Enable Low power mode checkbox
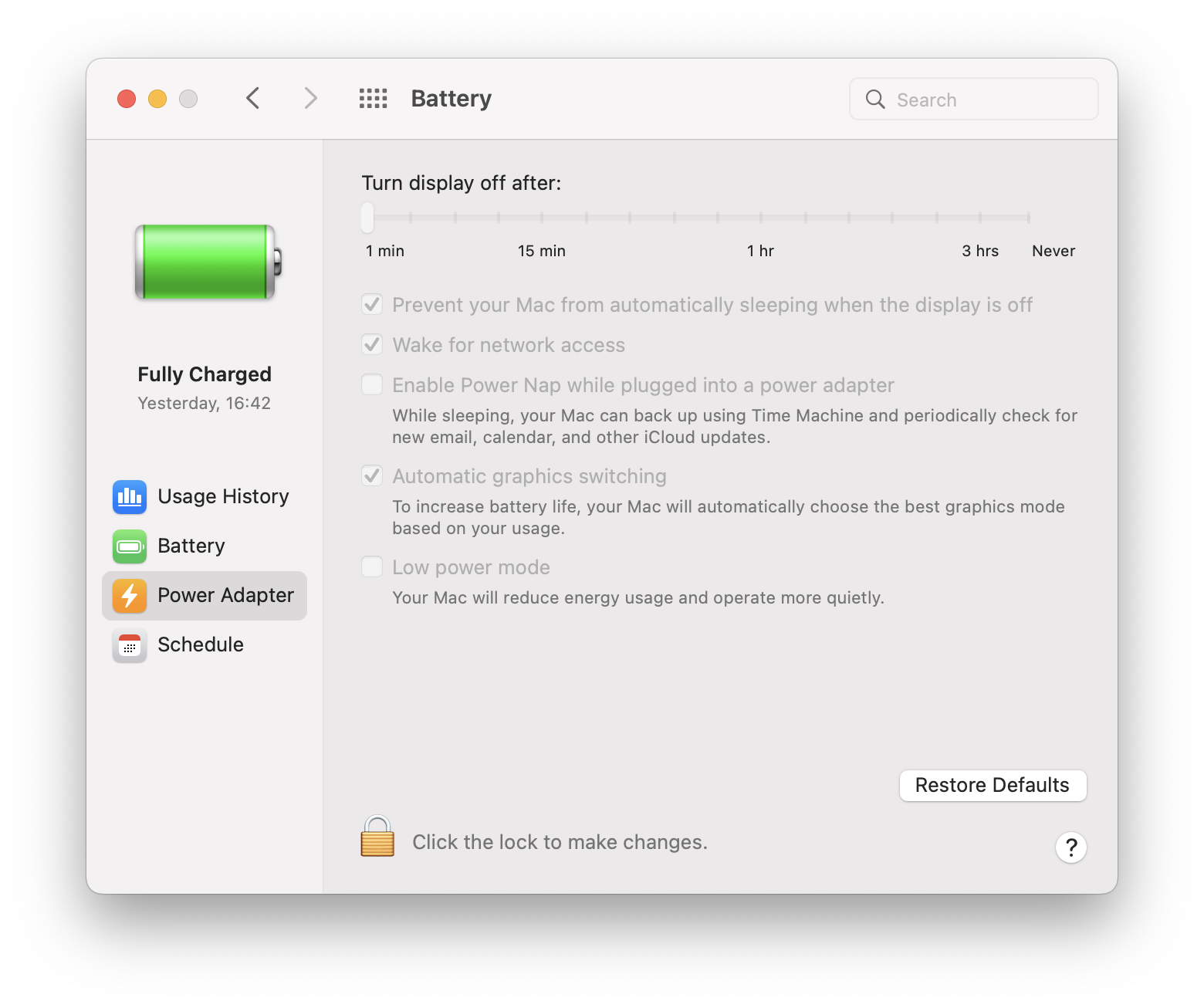Image resolution: width=1204 pixels, height=1008 pixels. coord(372,567)
